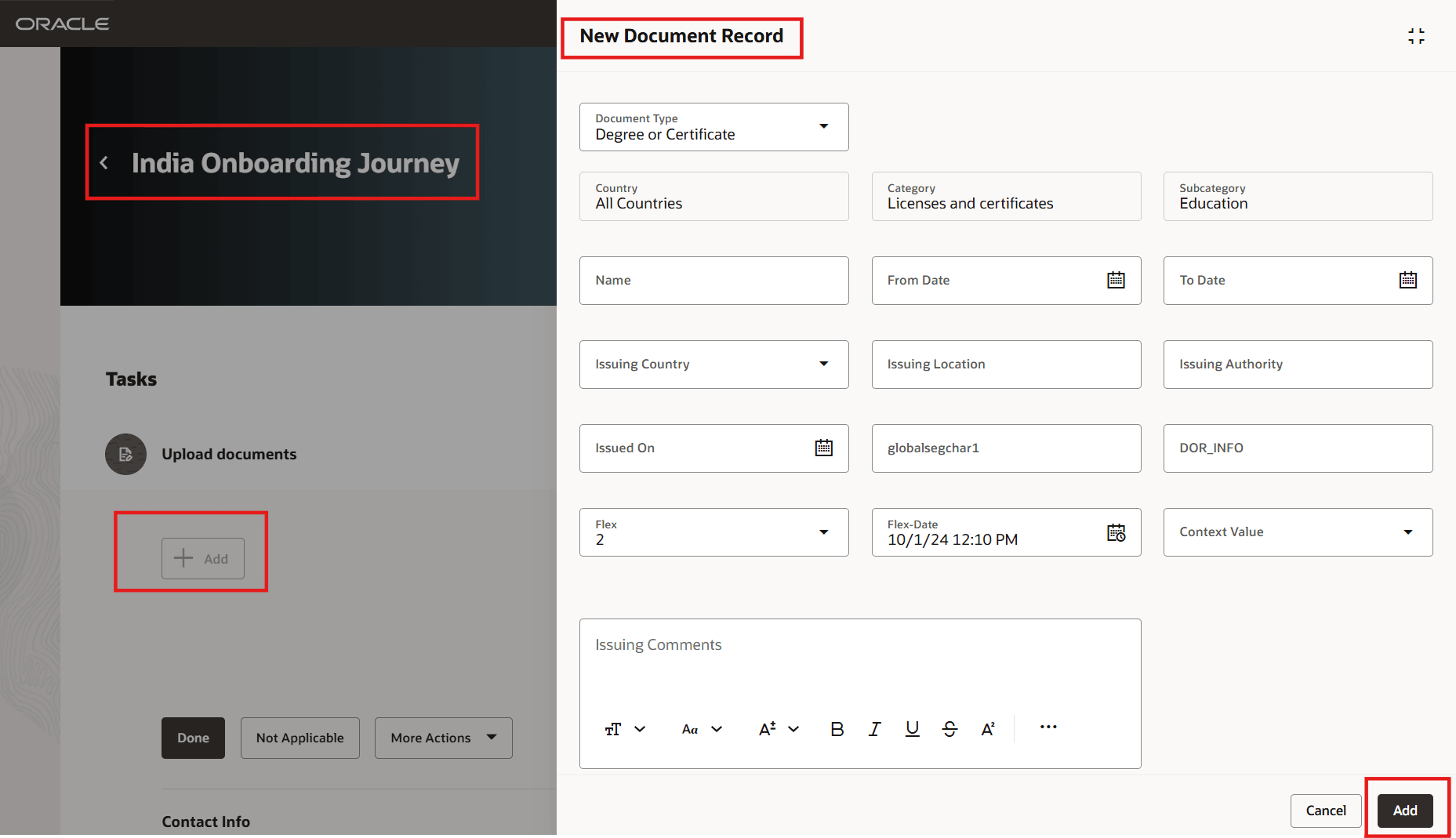Image resolution: width=1456 pixels, height=838 pixels.
Task: Click the Flex-Date value field
Action: [x=1007, y=532]
